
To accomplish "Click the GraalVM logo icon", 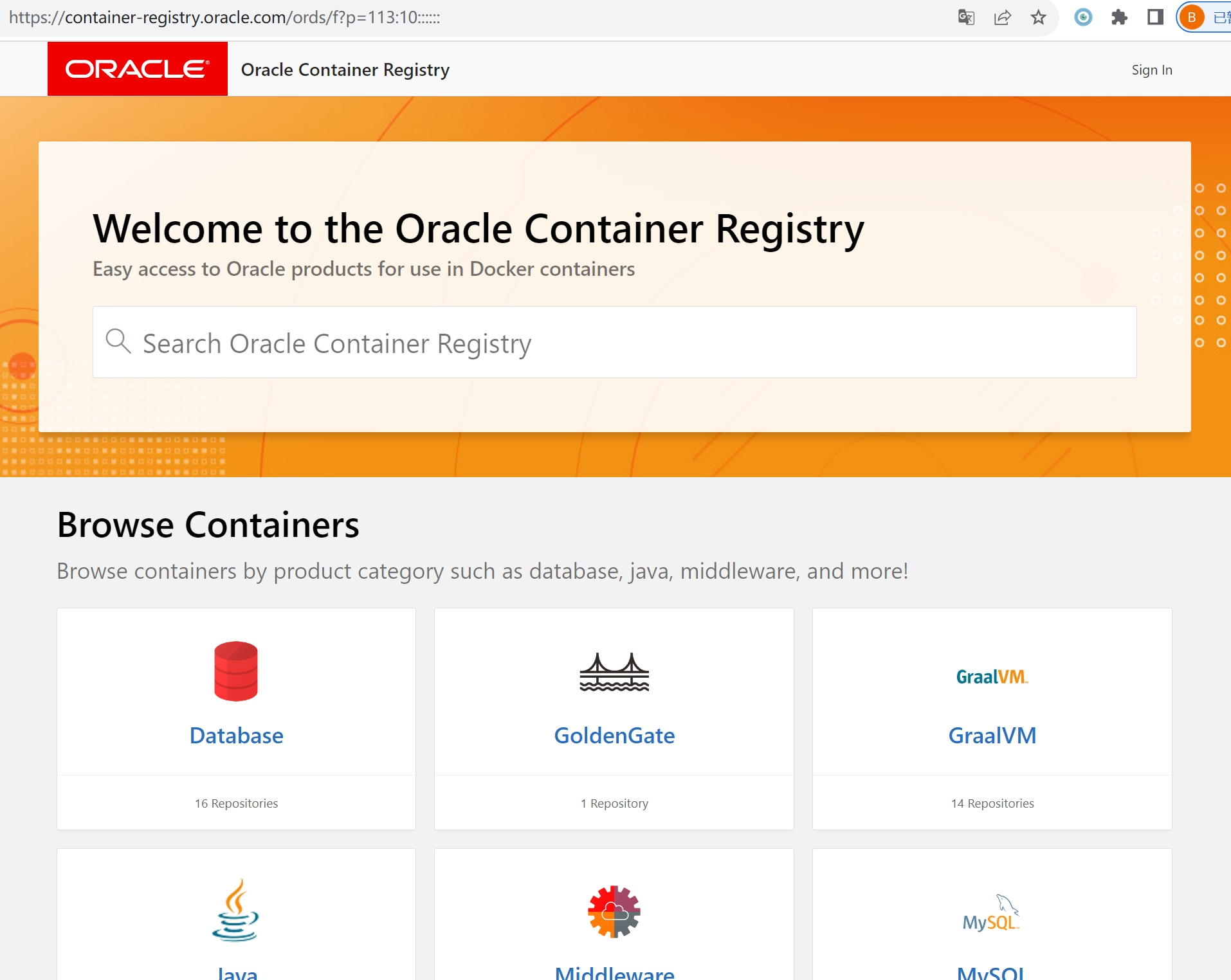I will pos(991,677).
